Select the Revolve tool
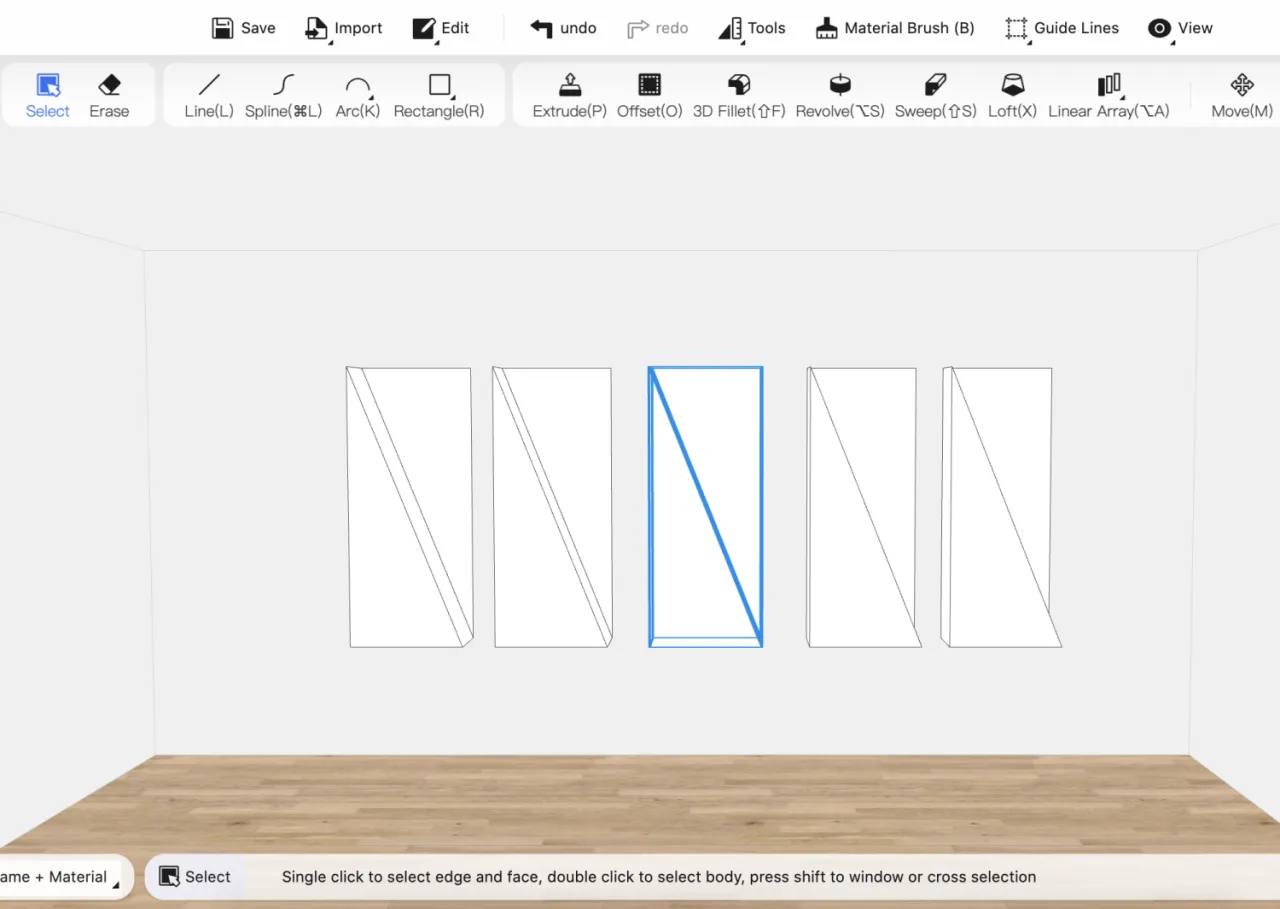1280x909 pixels. tap(839, 85)
